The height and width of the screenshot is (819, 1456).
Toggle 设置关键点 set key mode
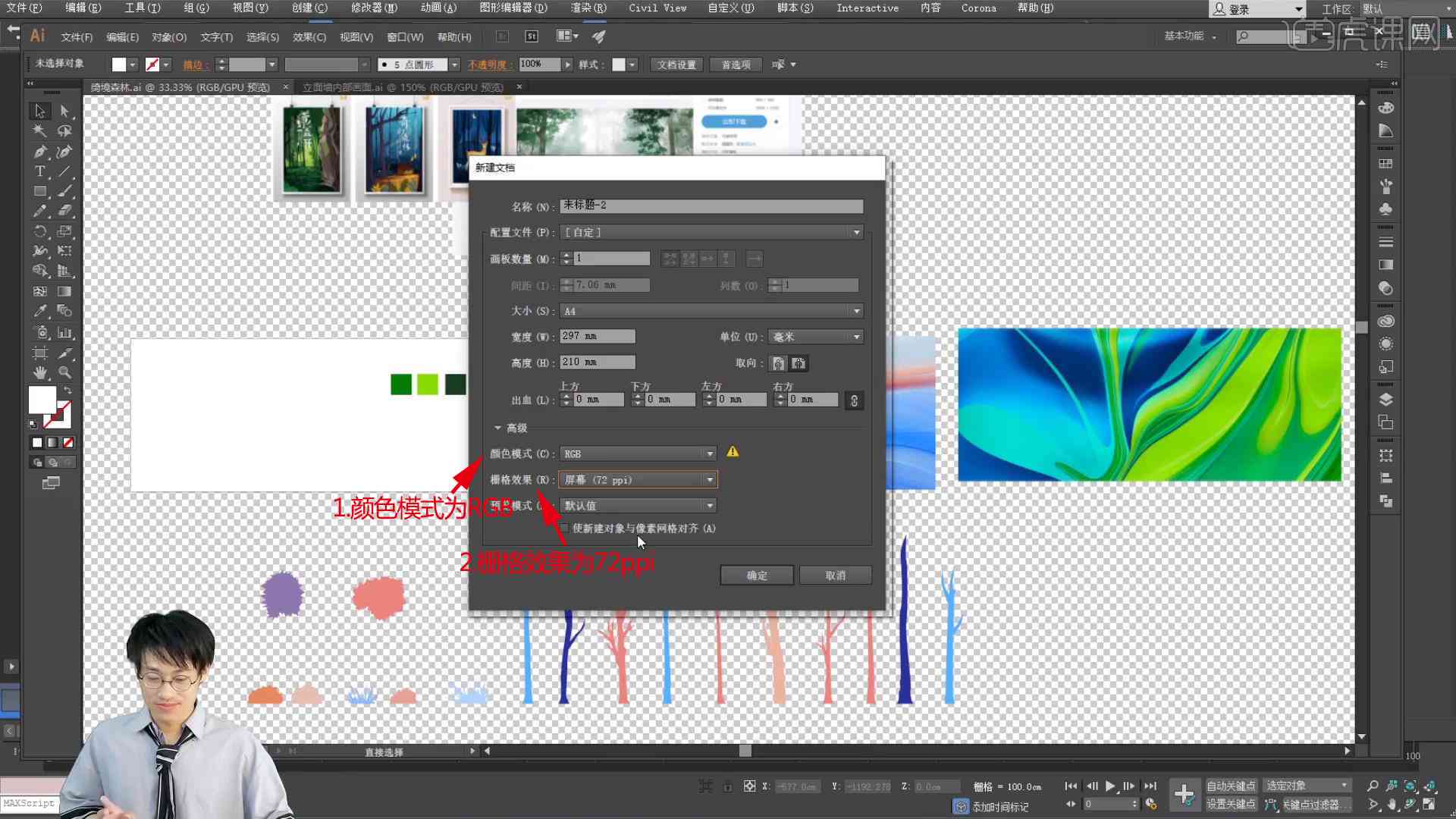(1231, 804)
